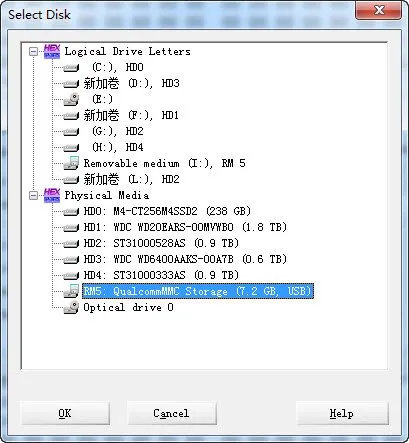Screen dimensions: 409x443
Task: Confirm selection with the OK button
Action: [x=65, y=413]
